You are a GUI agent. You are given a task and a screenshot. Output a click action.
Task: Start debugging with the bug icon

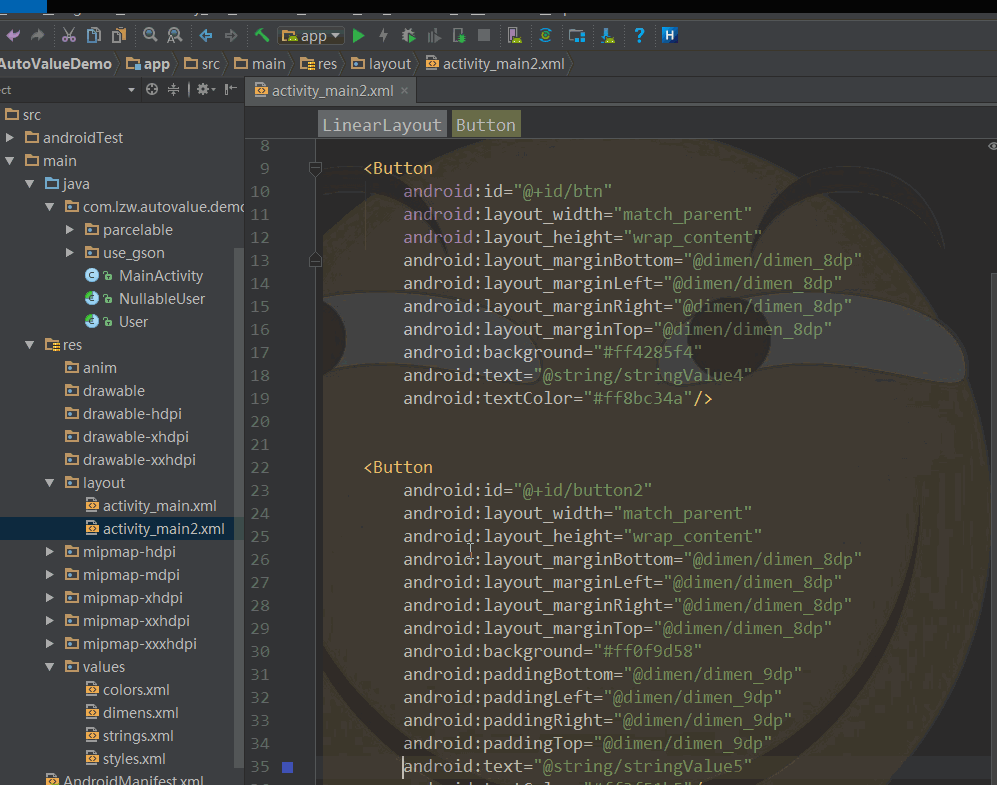click(x=408, y=36)
